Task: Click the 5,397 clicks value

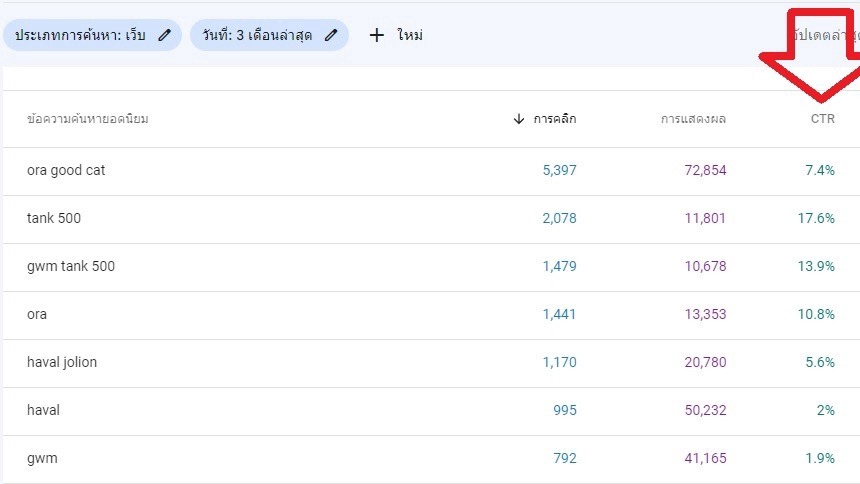Action: [x=559, y=170]
